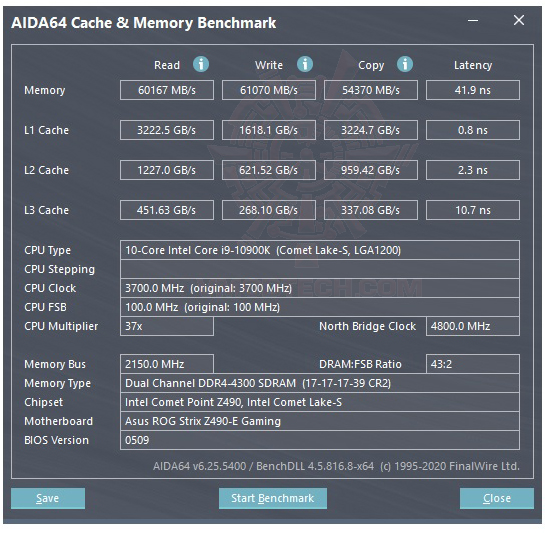Click the CPU Type field i9-10900K
Image resolution: width=547 pixels, height=533 pixels.
pyautogui.click(x=320, y=250)
